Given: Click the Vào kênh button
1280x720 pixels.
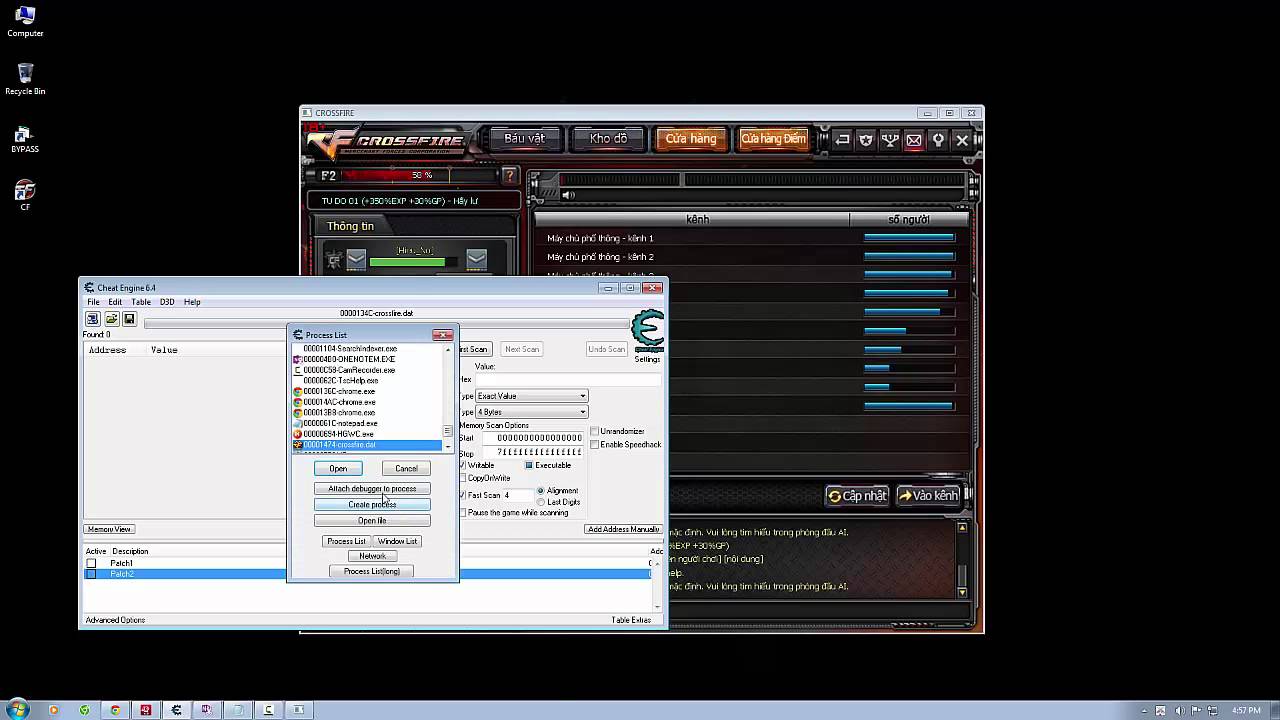Looking at the screenshot, I should pyautogui.click(x=928, y=496).
